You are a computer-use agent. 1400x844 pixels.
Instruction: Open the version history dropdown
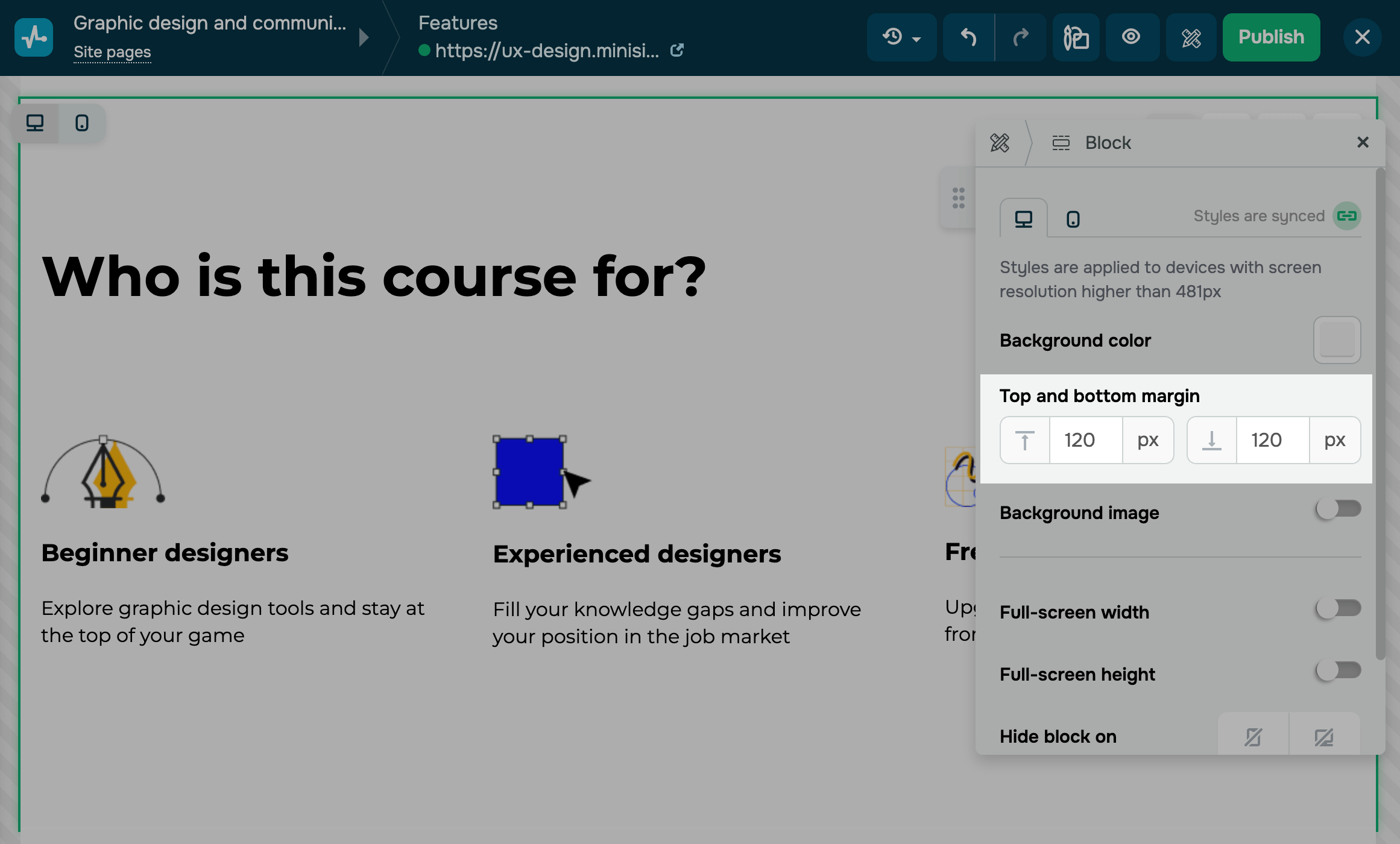point(901,37)
